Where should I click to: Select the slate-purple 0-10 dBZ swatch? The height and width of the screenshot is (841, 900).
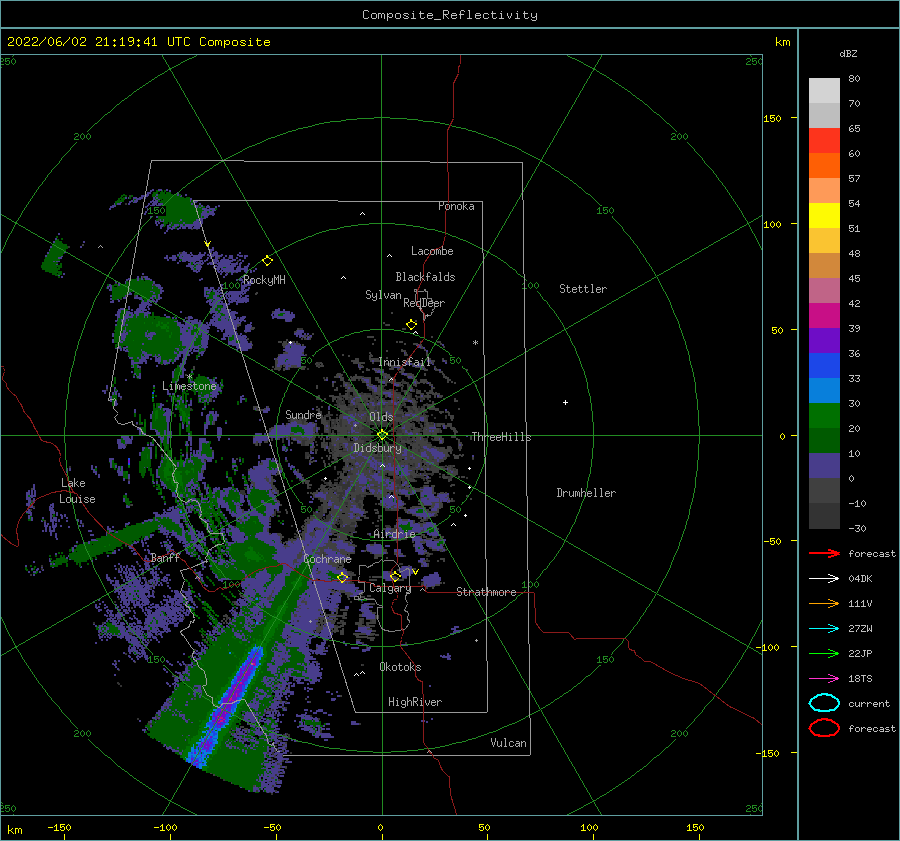click(824, 466)
